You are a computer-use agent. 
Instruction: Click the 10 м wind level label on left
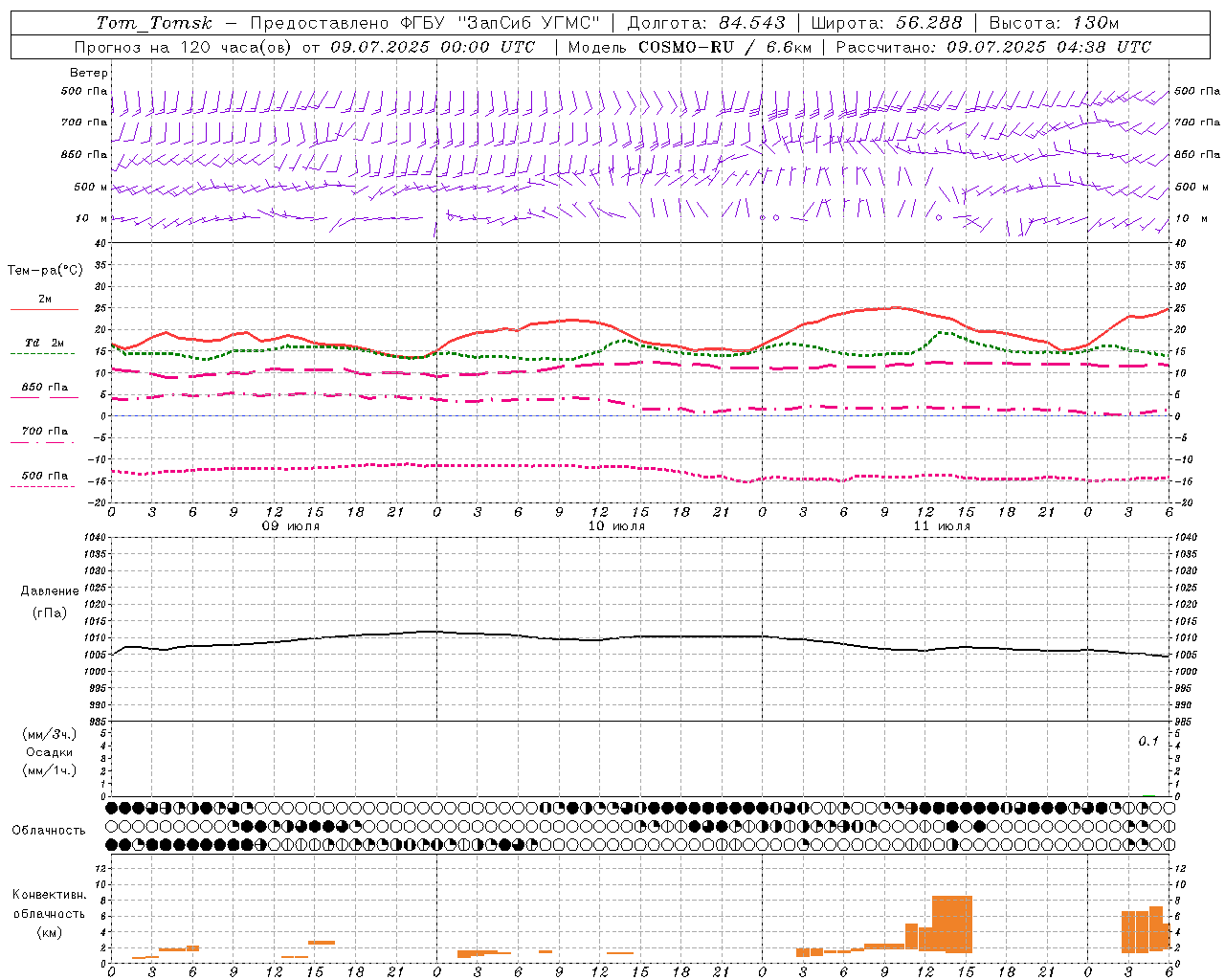(92, 218)
